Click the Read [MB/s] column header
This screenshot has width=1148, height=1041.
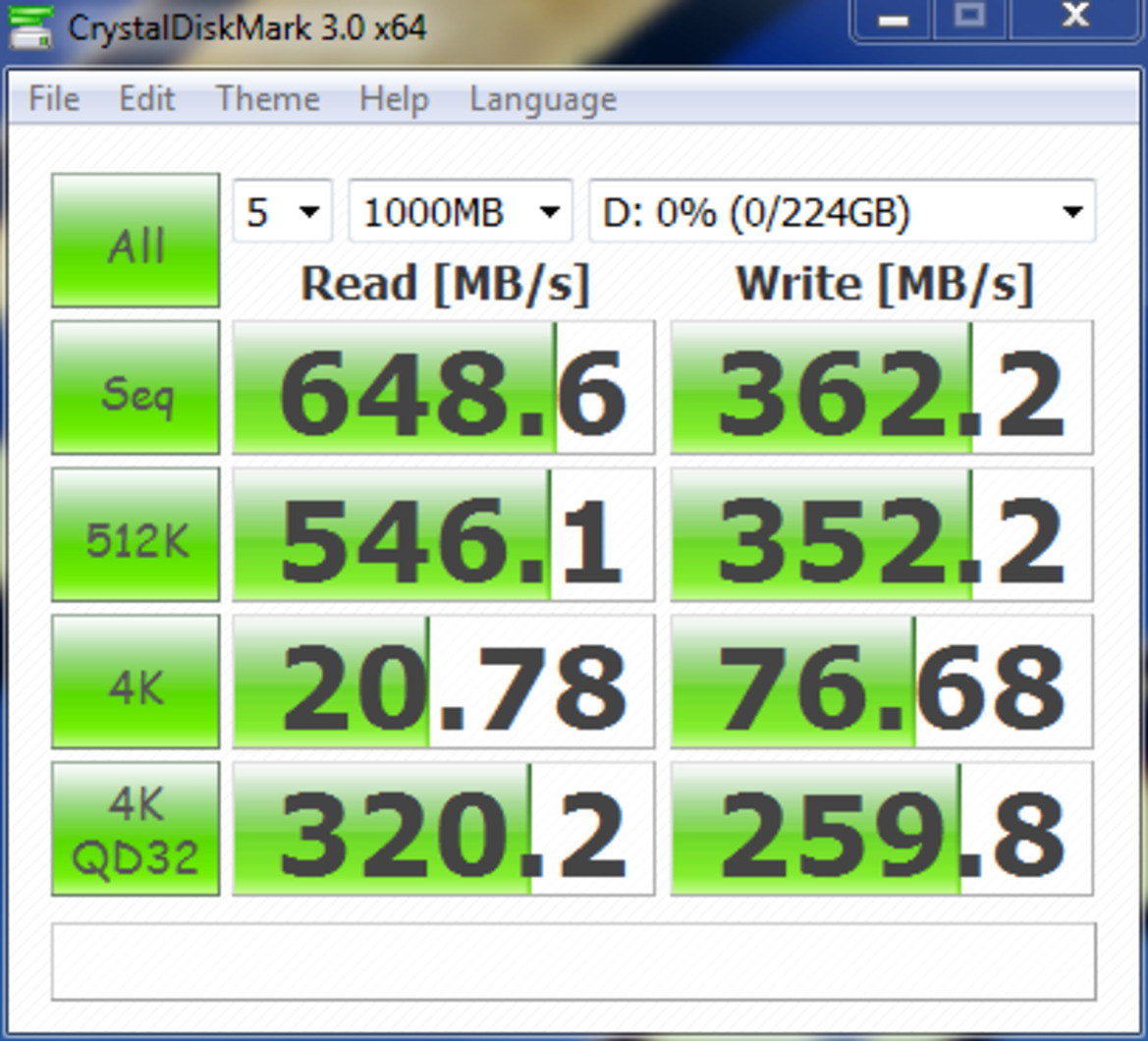coord(445,284)
